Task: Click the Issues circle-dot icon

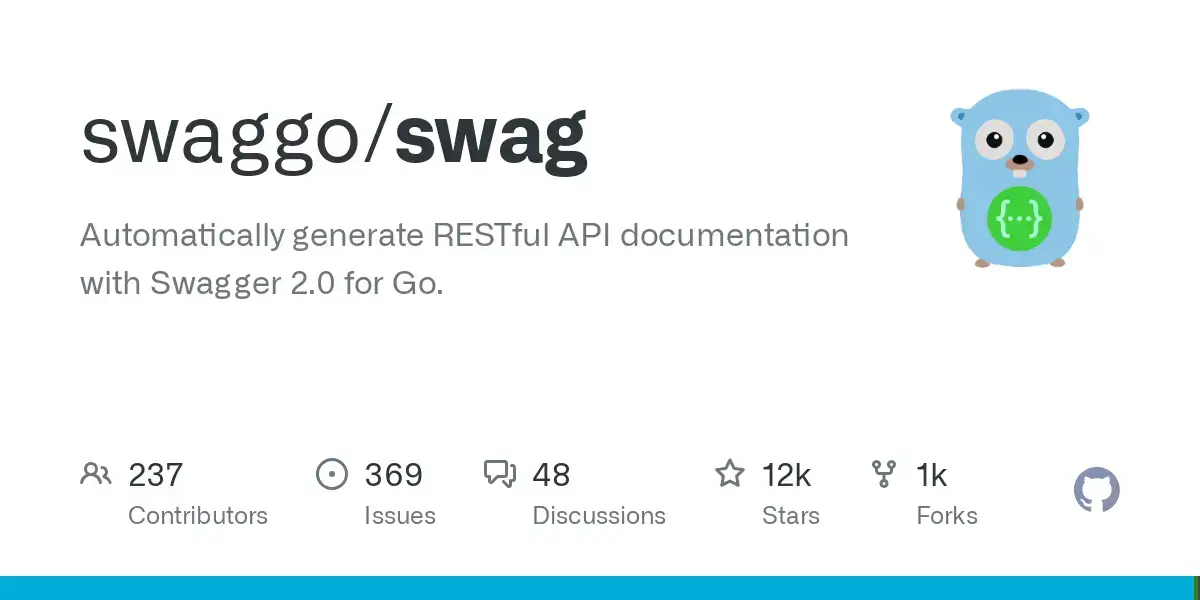Action: pyautogui.click(x=331, y=474)
